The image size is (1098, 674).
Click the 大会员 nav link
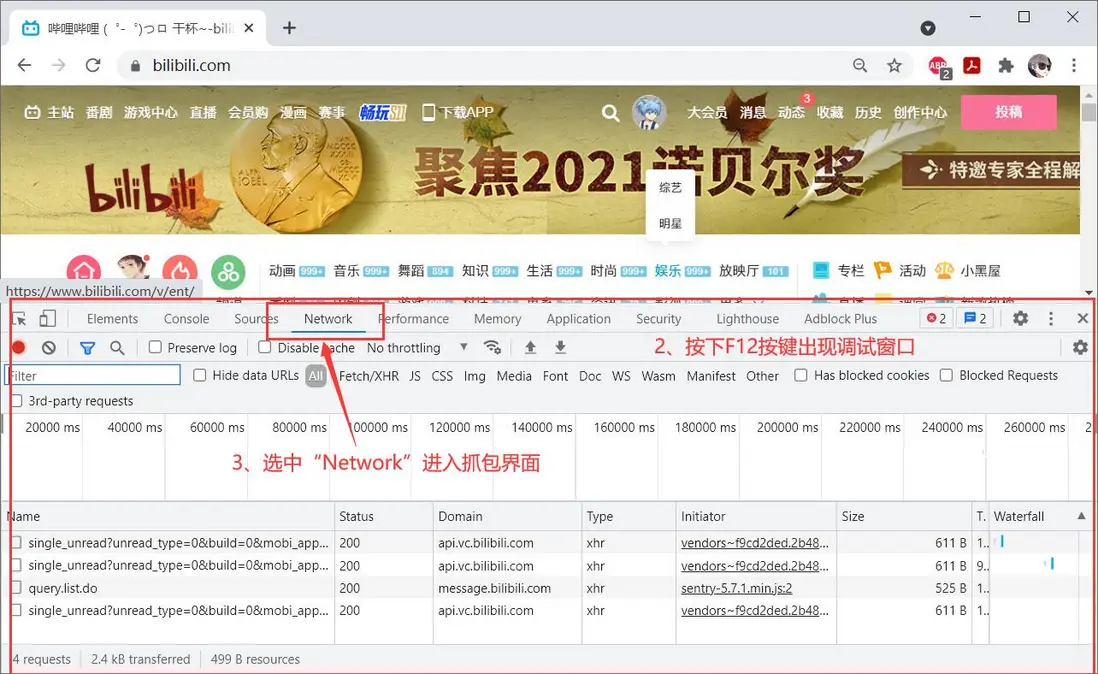tap(707, 112)
